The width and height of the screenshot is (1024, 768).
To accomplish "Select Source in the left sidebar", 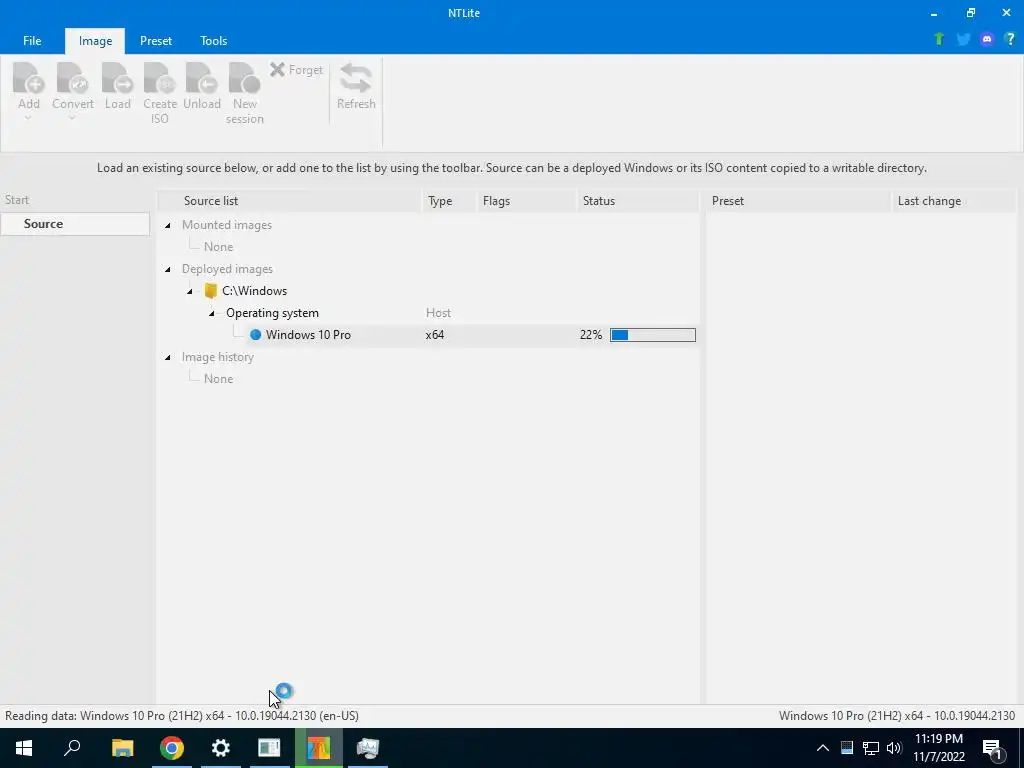I will (x=75, y=223).
